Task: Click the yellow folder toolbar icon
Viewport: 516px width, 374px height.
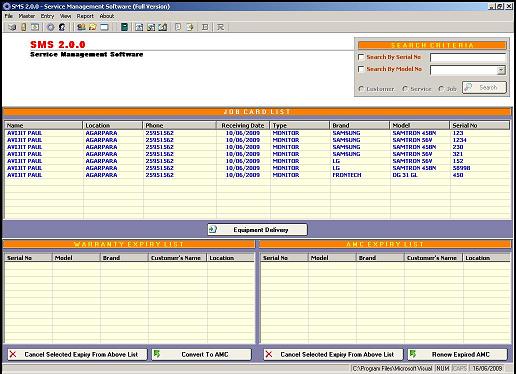Action: [93, 27]
